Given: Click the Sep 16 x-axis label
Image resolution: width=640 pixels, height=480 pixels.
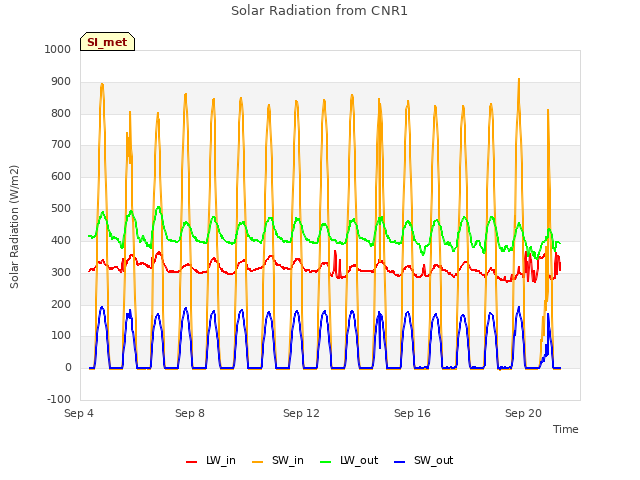Looking at the screenshot, I should coord(412,413).
